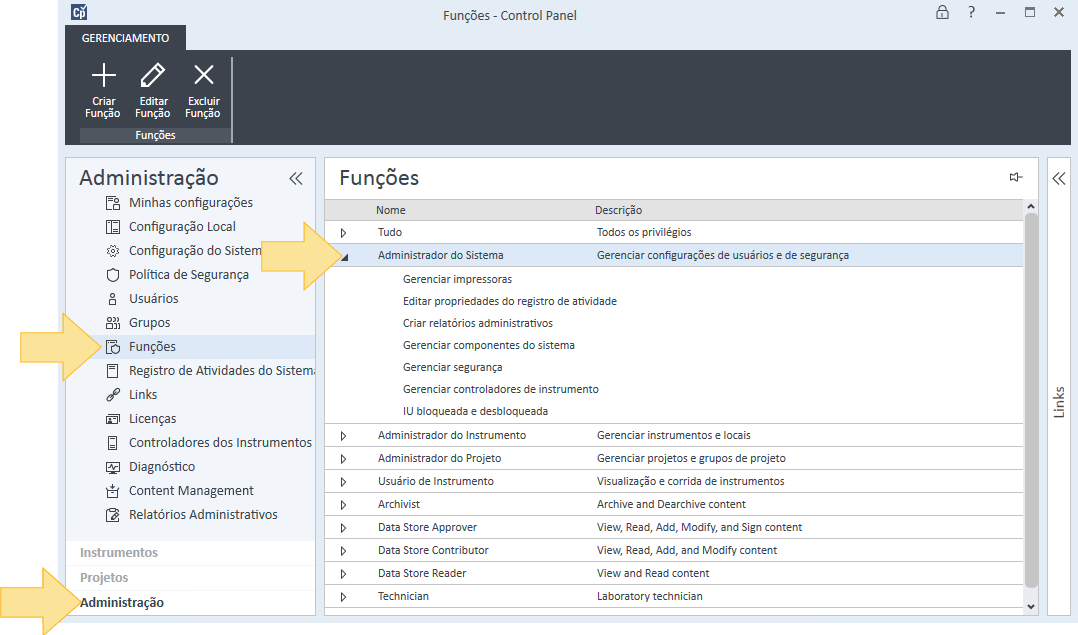The width and height of the screenshot is (1078, 635).
Task: Open help question mark icon
Action: (971, 12)
